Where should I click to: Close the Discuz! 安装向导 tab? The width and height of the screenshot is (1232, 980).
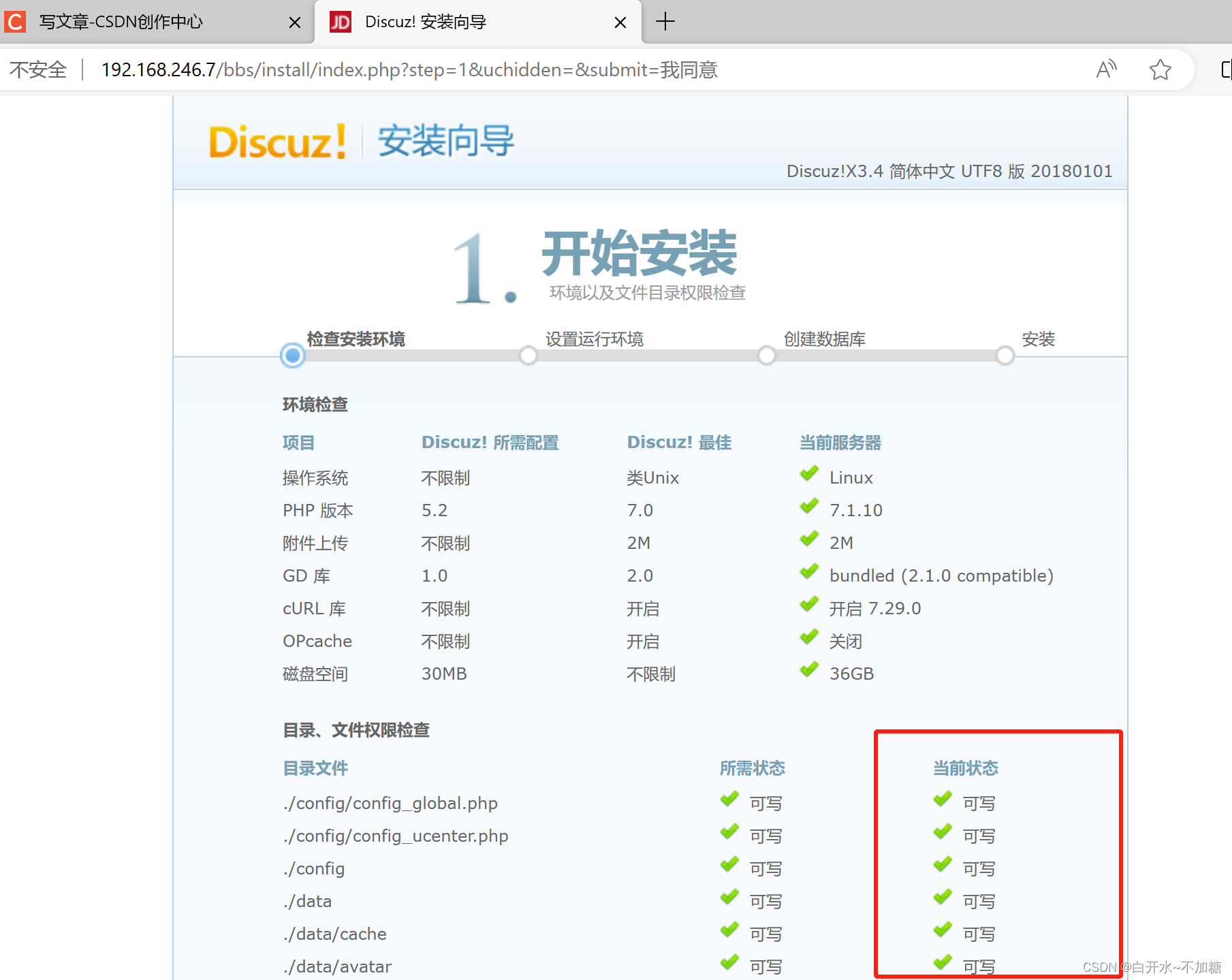point(620,22)
